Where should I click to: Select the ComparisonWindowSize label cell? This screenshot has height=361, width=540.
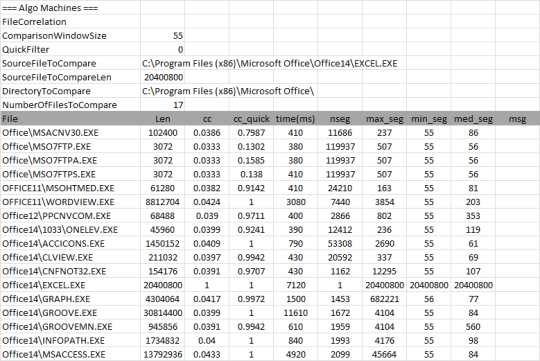70,35
